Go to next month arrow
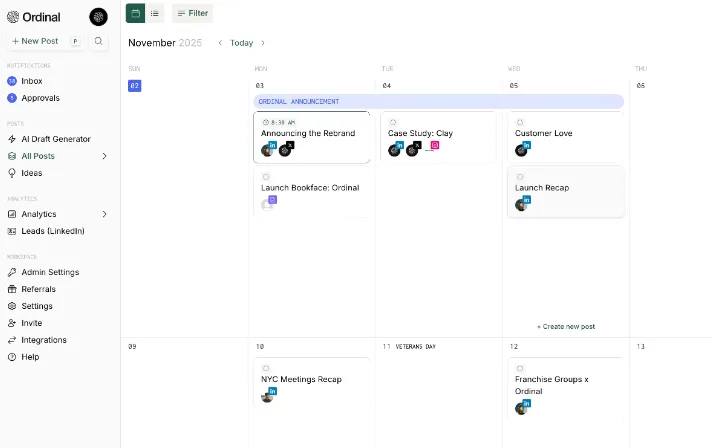 point(263,43)
